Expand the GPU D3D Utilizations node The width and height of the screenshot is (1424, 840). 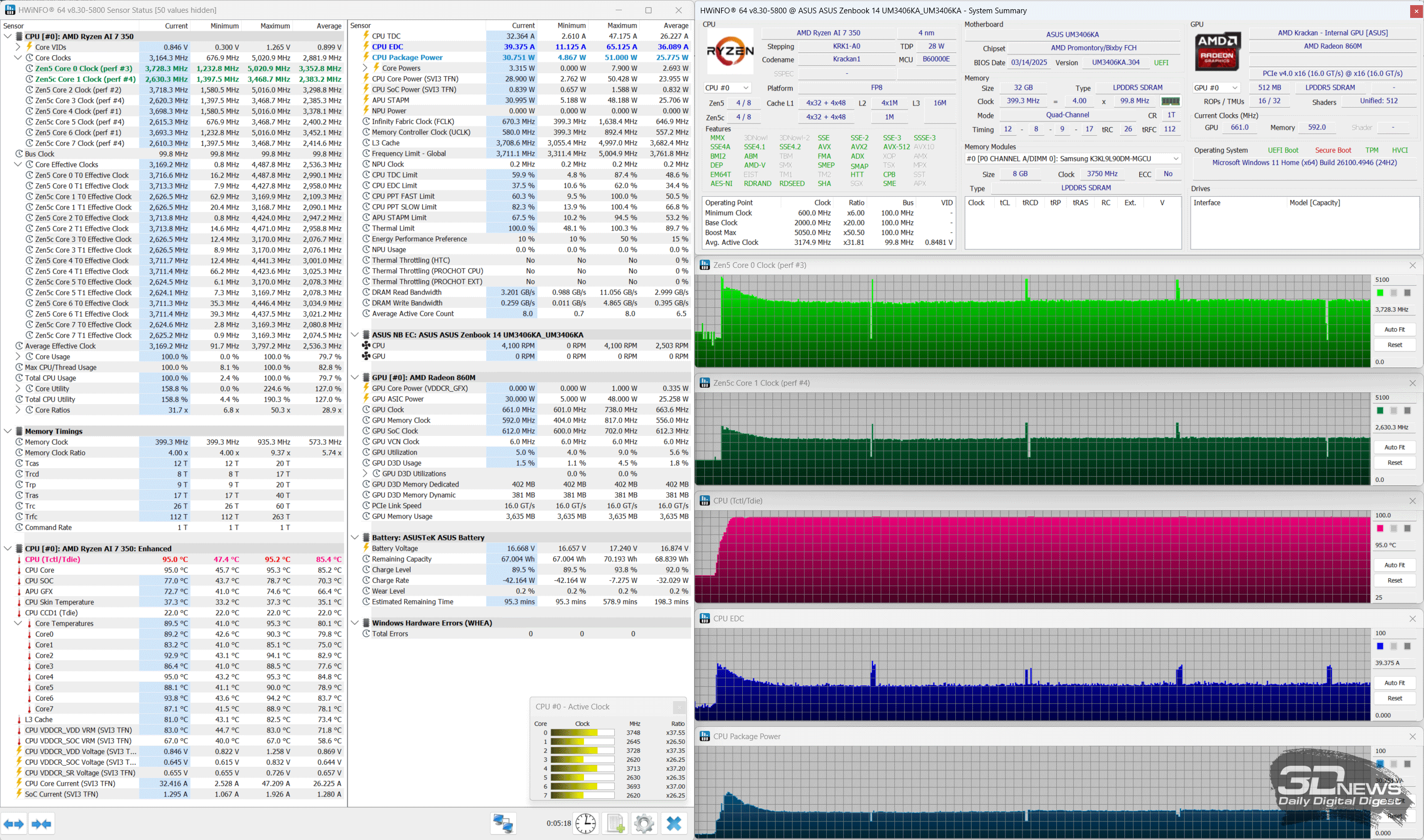365,474
